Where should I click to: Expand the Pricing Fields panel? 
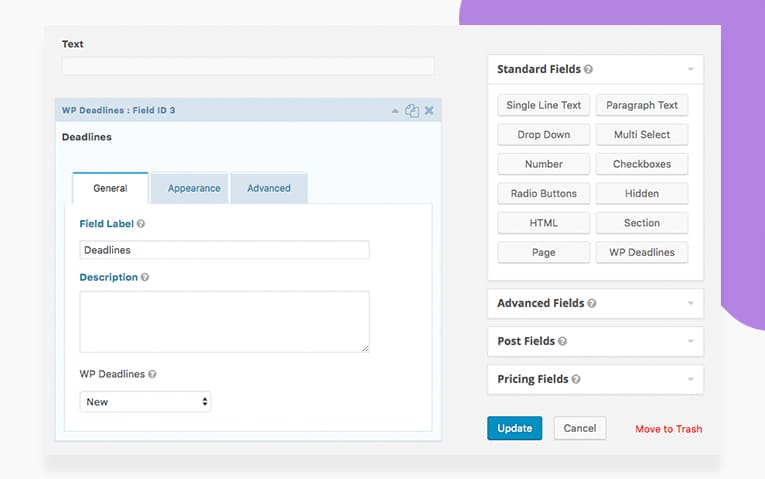(x=595, y=379)
